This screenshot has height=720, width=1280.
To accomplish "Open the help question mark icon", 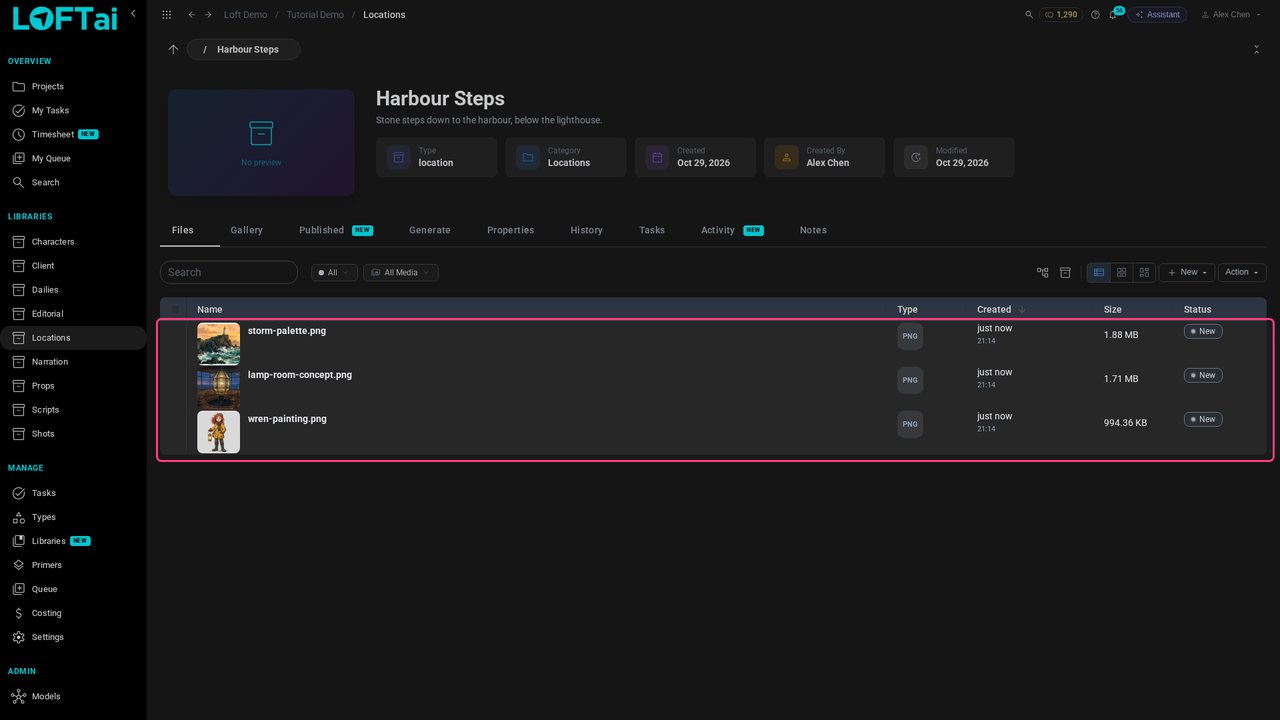I will tap(1095, 15).
